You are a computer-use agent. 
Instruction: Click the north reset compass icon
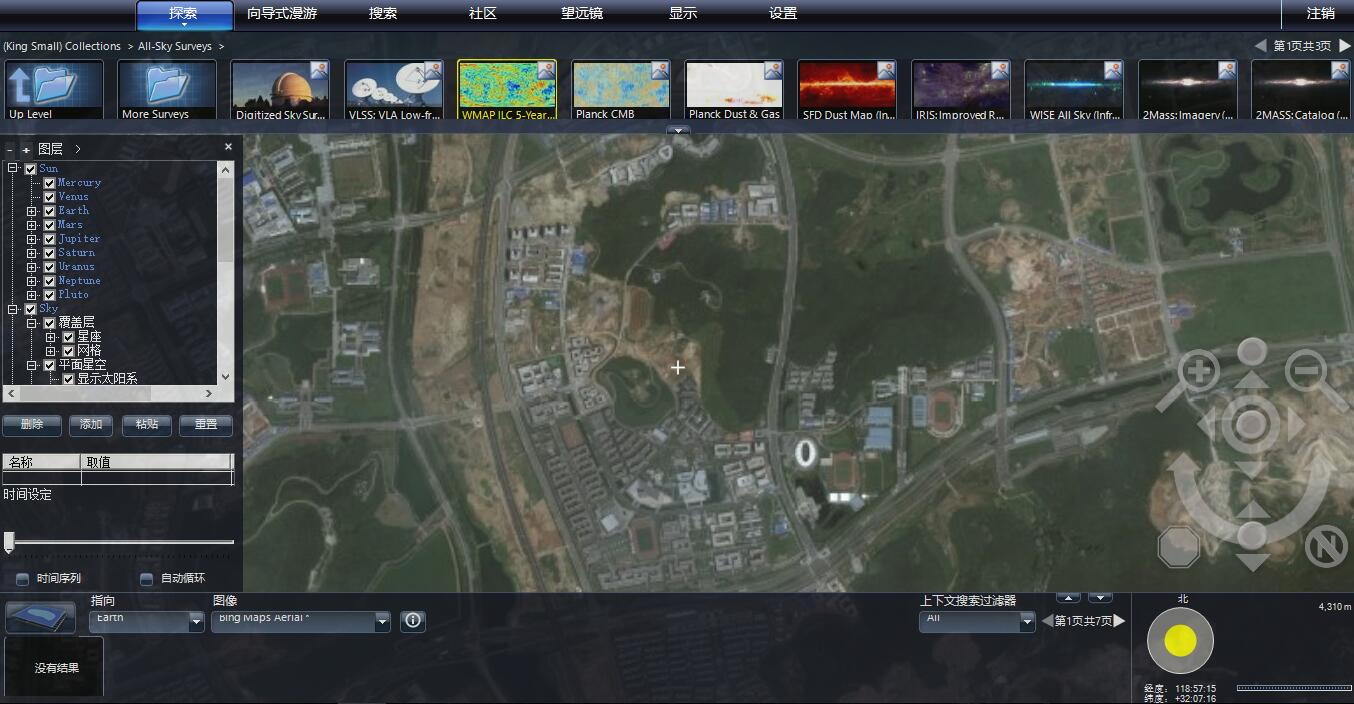tap(1325, 546)
